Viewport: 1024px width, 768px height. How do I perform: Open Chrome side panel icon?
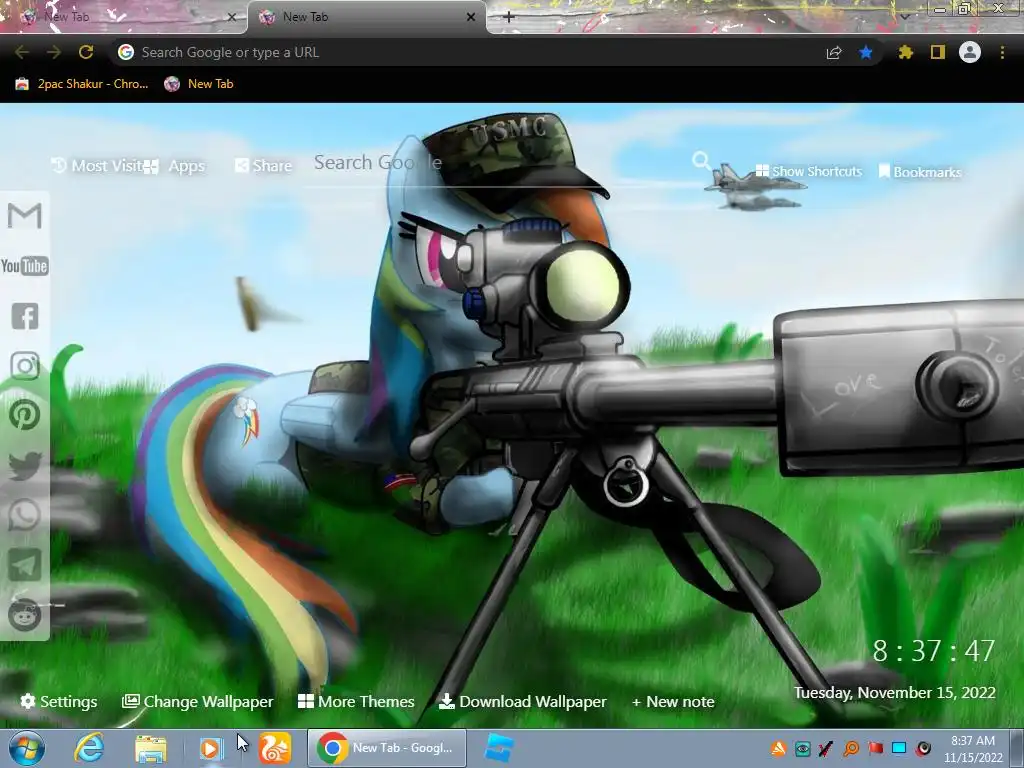[938, 52]
